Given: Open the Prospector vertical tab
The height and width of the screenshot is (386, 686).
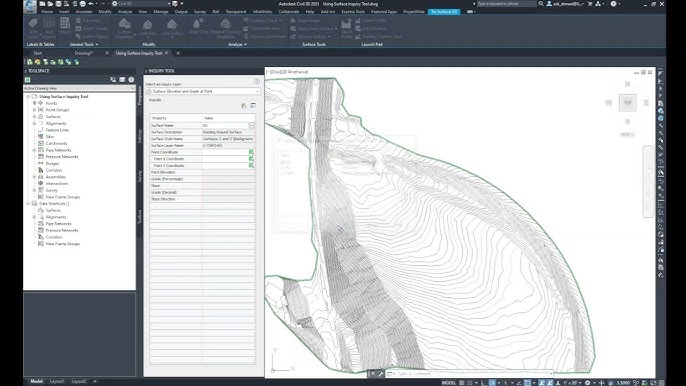Looking at the screenshot, I should [x=140, y=95].
